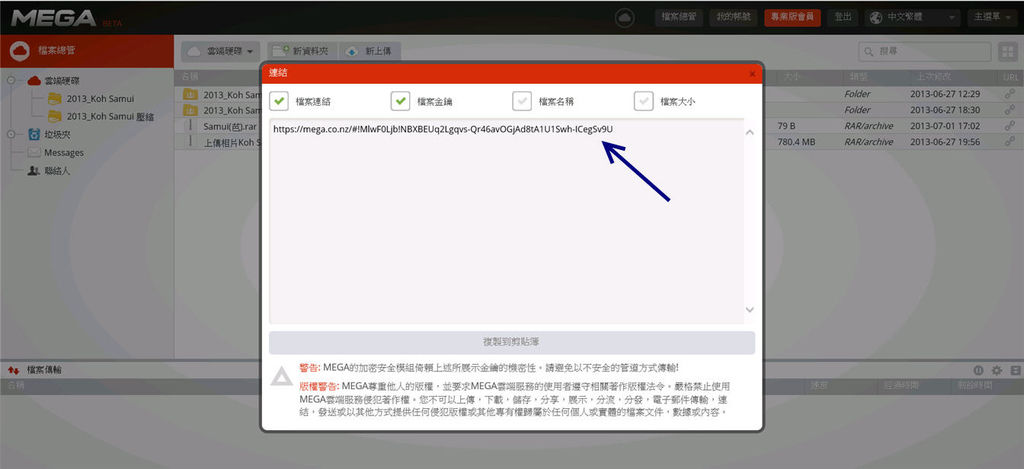Click the warning triangle icon in dialog

pos(282,377)
